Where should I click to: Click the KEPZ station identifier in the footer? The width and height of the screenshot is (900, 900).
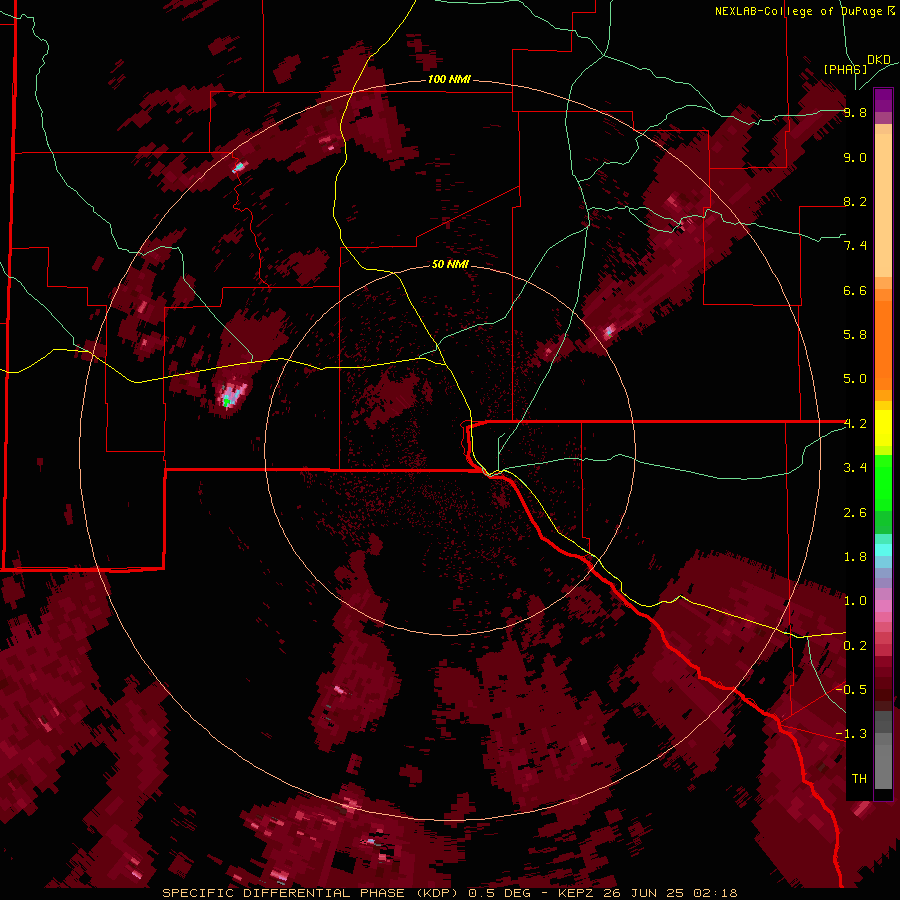click(578, 893)
